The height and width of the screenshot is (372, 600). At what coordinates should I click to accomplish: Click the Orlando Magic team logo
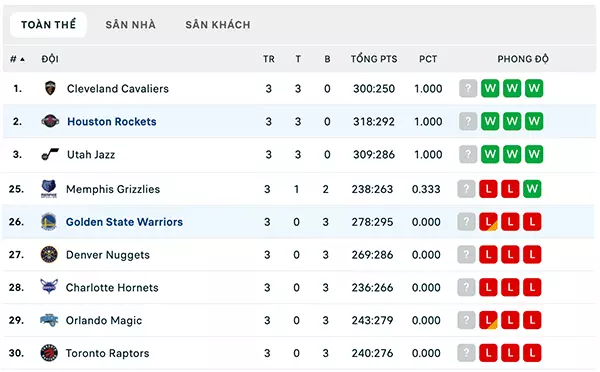pos(49,320)
